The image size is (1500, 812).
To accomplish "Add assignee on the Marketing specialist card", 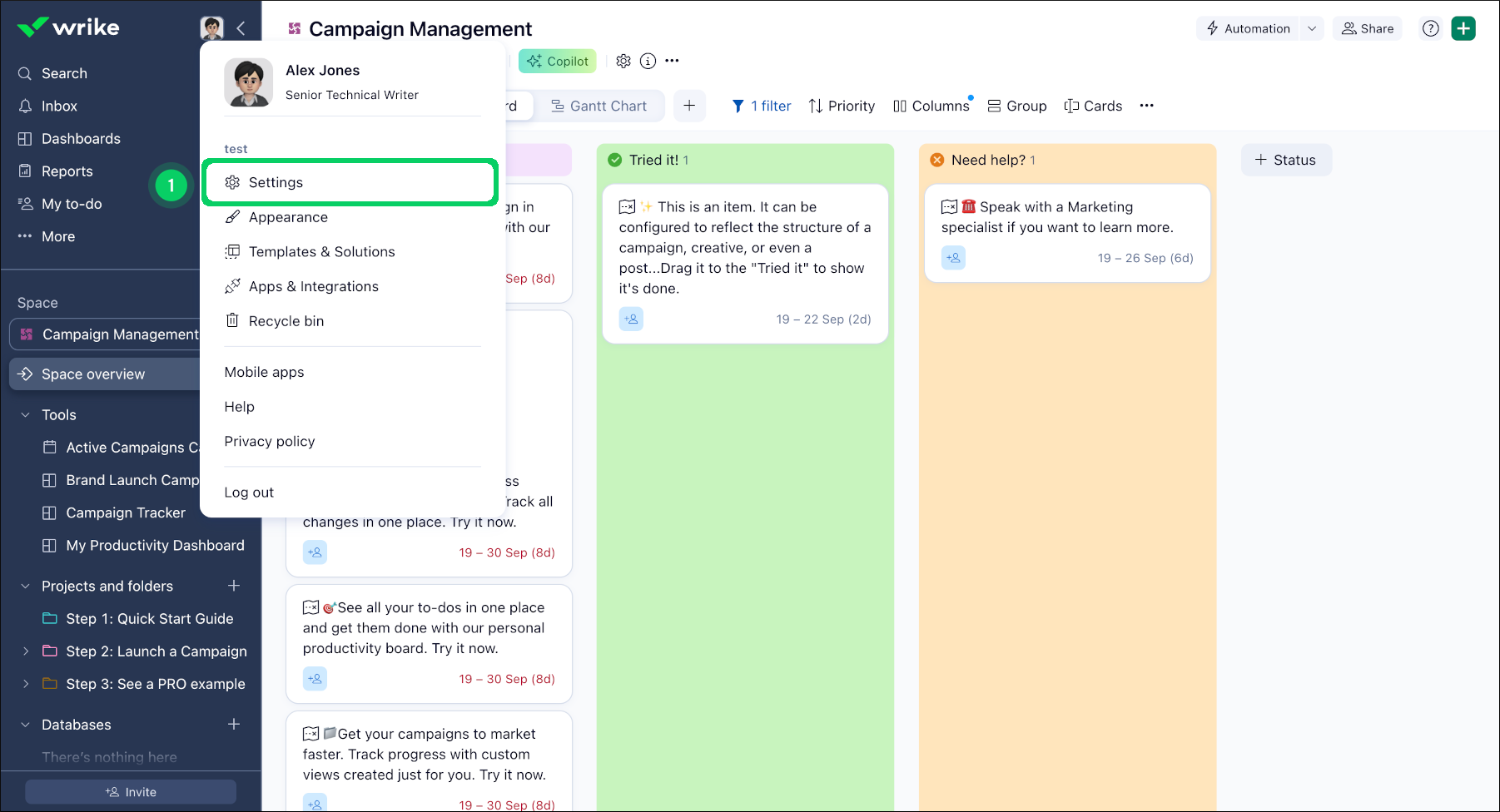I will (953, 258).
